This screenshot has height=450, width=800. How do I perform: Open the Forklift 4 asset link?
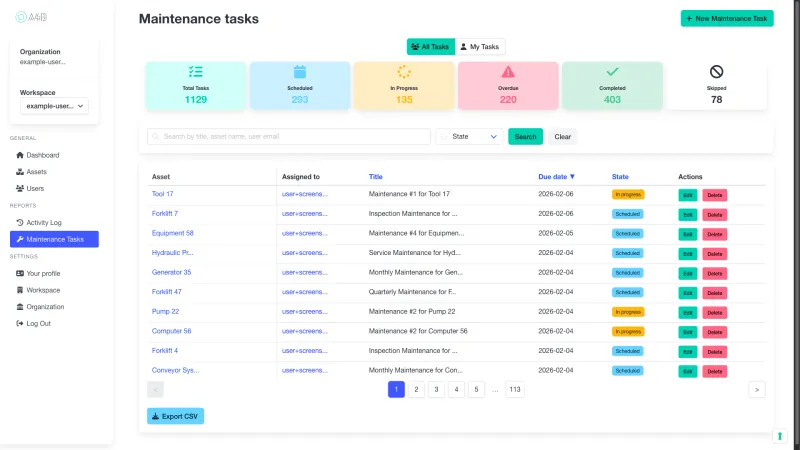[164, 351]
